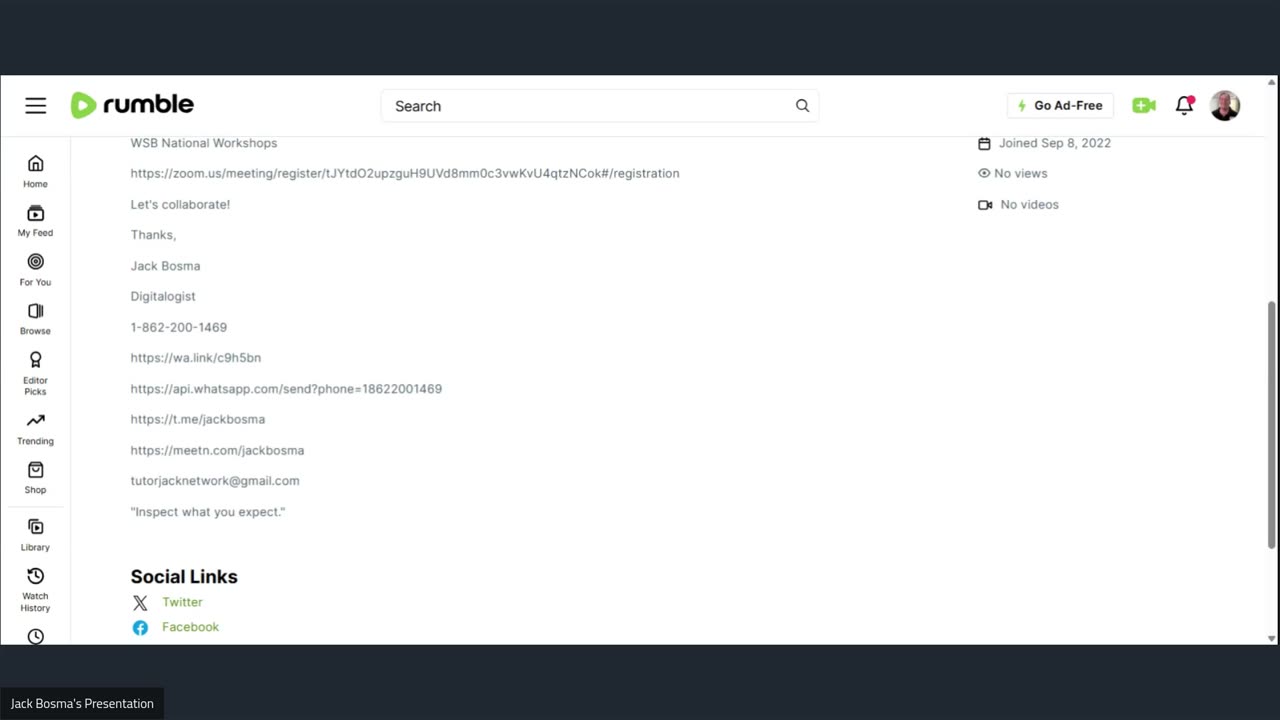Image resolution: width=1280 pixels, height=720 pixels.
Task: Click into the Search field
Action: (590, 106)
